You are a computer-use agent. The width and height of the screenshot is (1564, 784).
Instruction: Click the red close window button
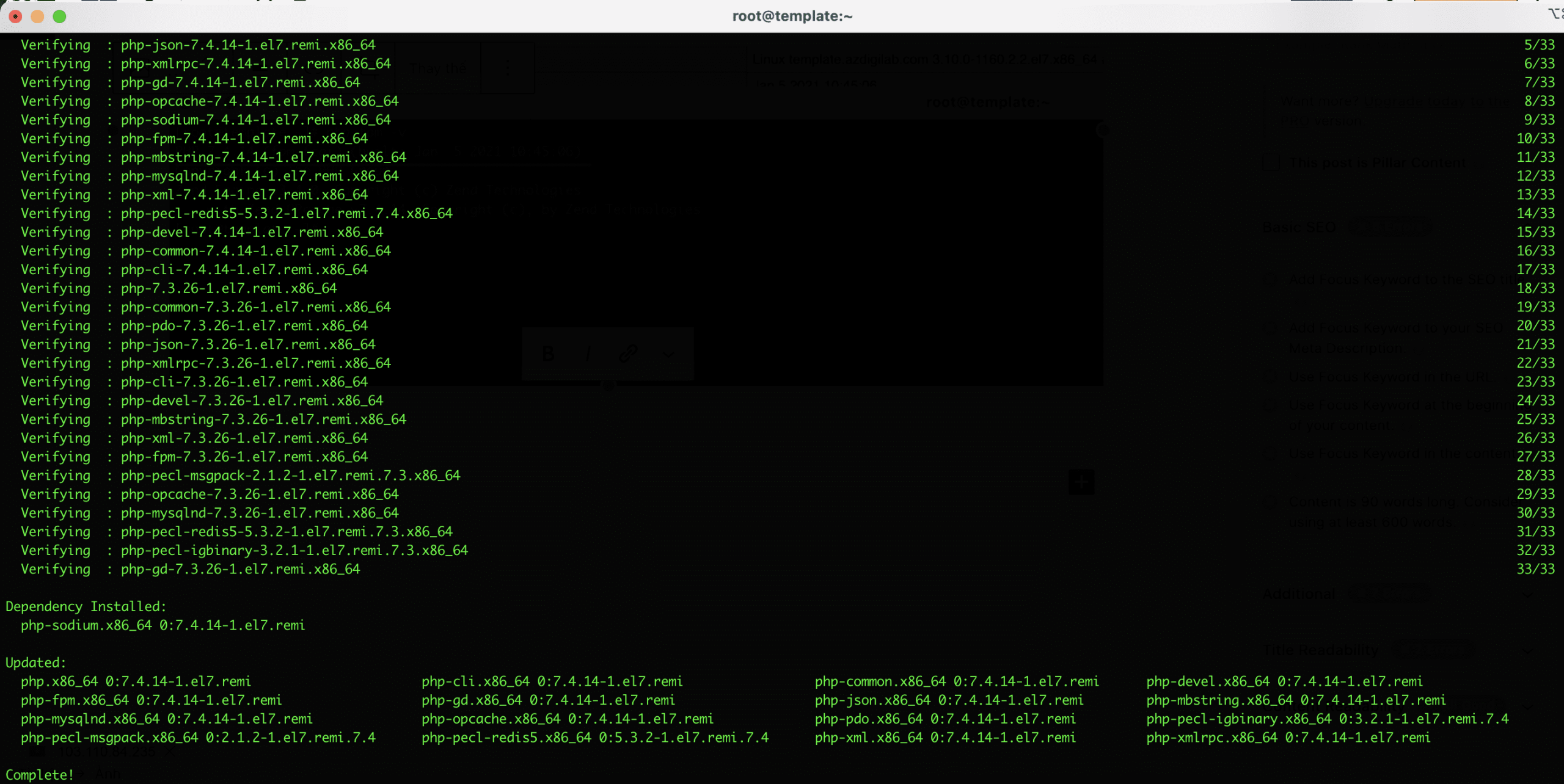(16, 16)
